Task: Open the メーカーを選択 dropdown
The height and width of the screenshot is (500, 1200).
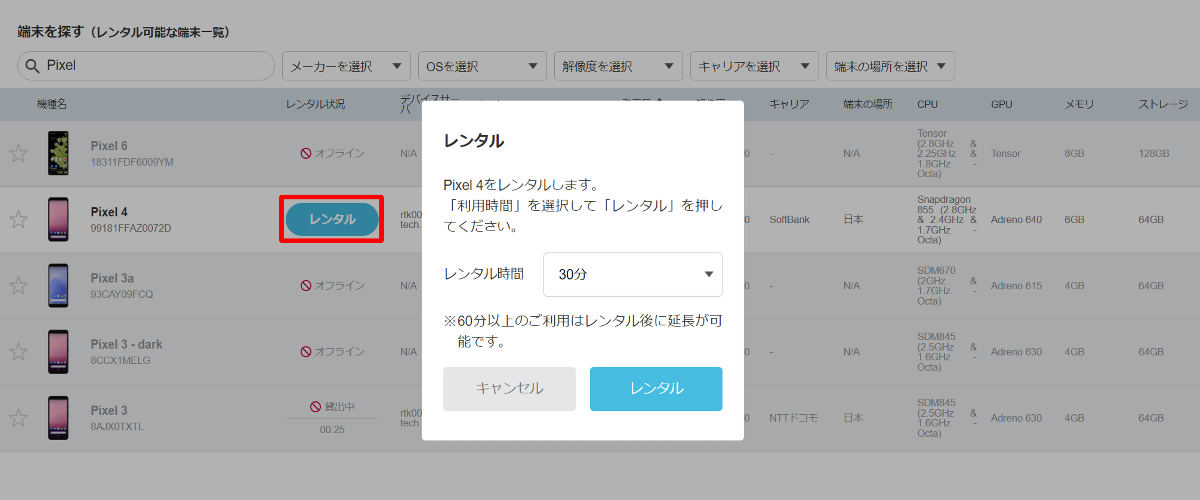Action: click(346, 66)
